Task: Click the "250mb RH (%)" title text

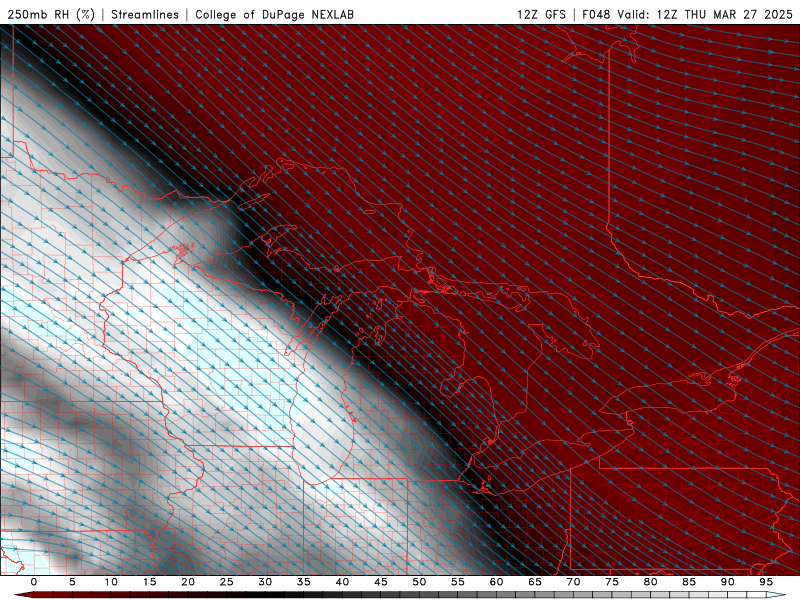Action: pyautogui.click(x=51, y=15)
